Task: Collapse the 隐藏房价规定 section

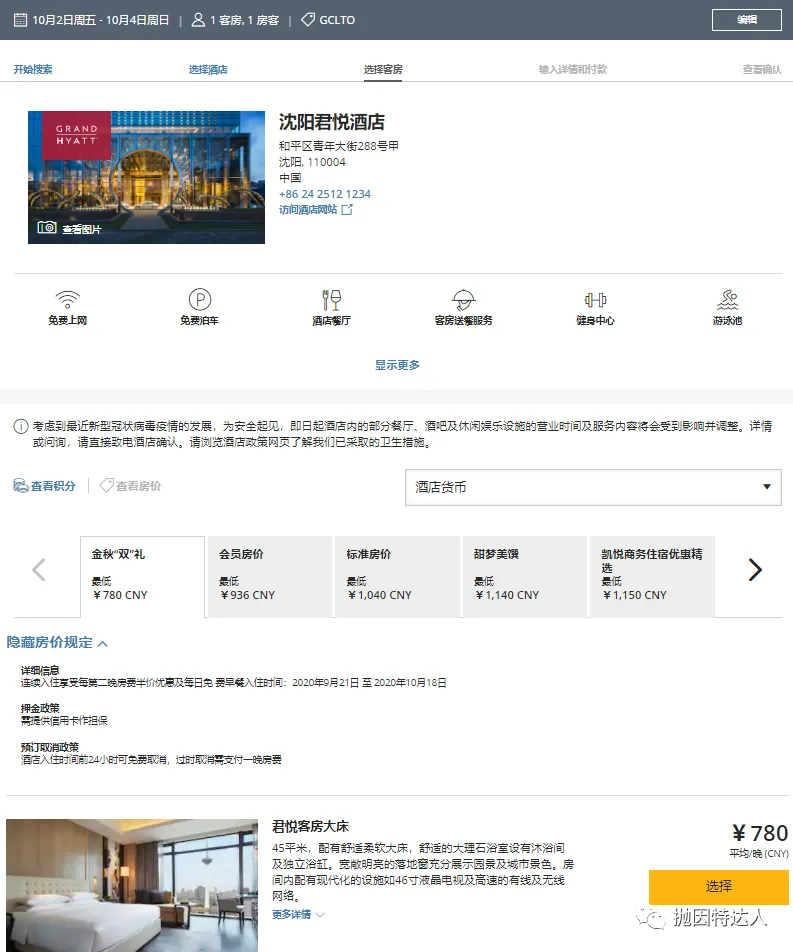Action: pyautogui.click(x=57, y=642)
